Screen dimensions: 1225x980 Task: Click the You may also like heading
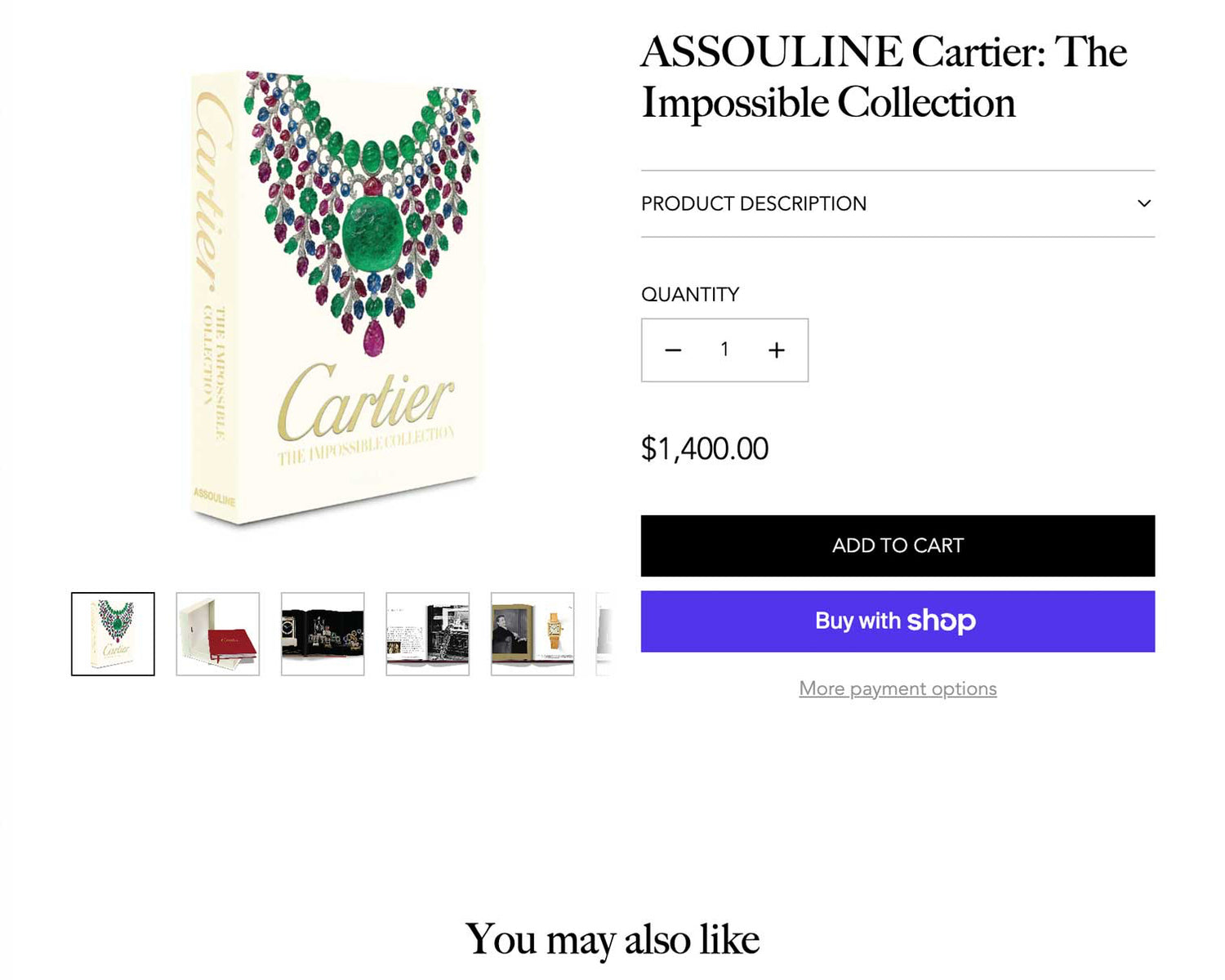pyautogui.click(x=612, y=938)
